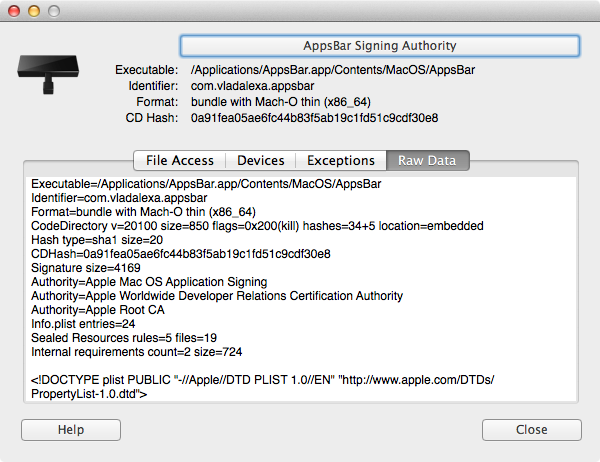Click the CD Hash value in the summary

pos(314,117)
